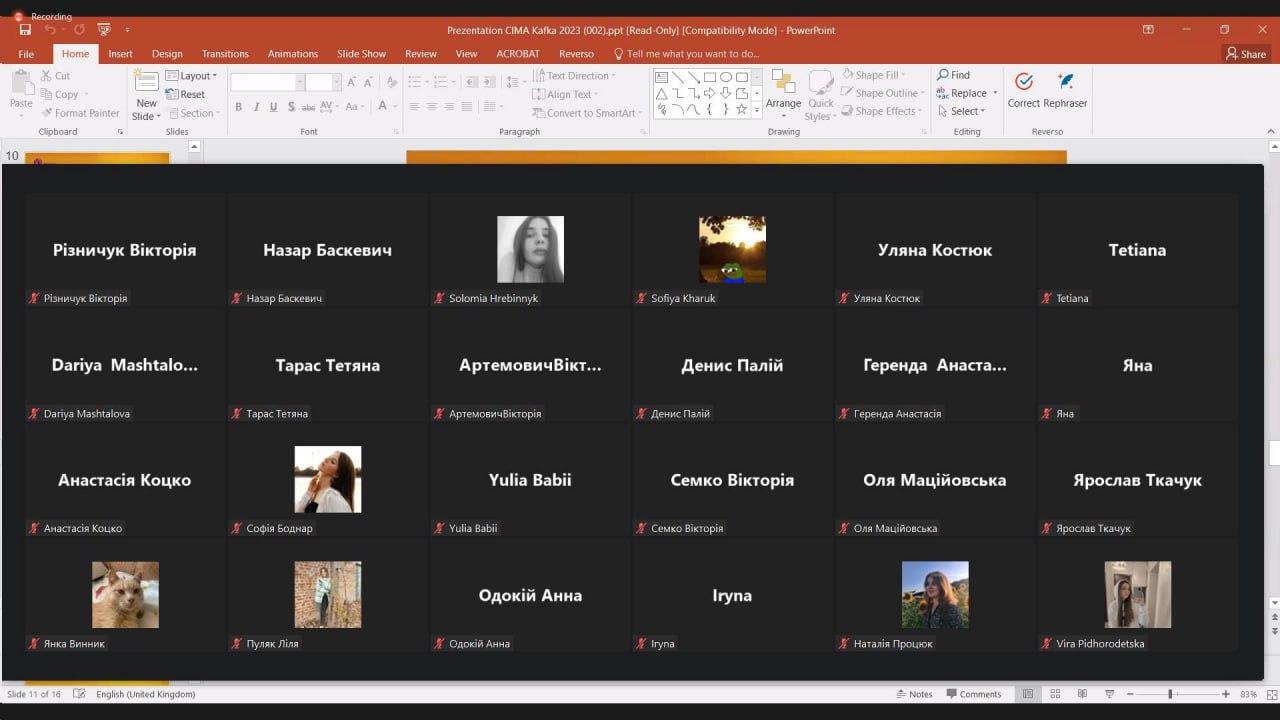Select Sofiya Kharuk's participant tile
Image resolution: width=1280 pixels, height=720 pixels.
(x=732, y=250)
